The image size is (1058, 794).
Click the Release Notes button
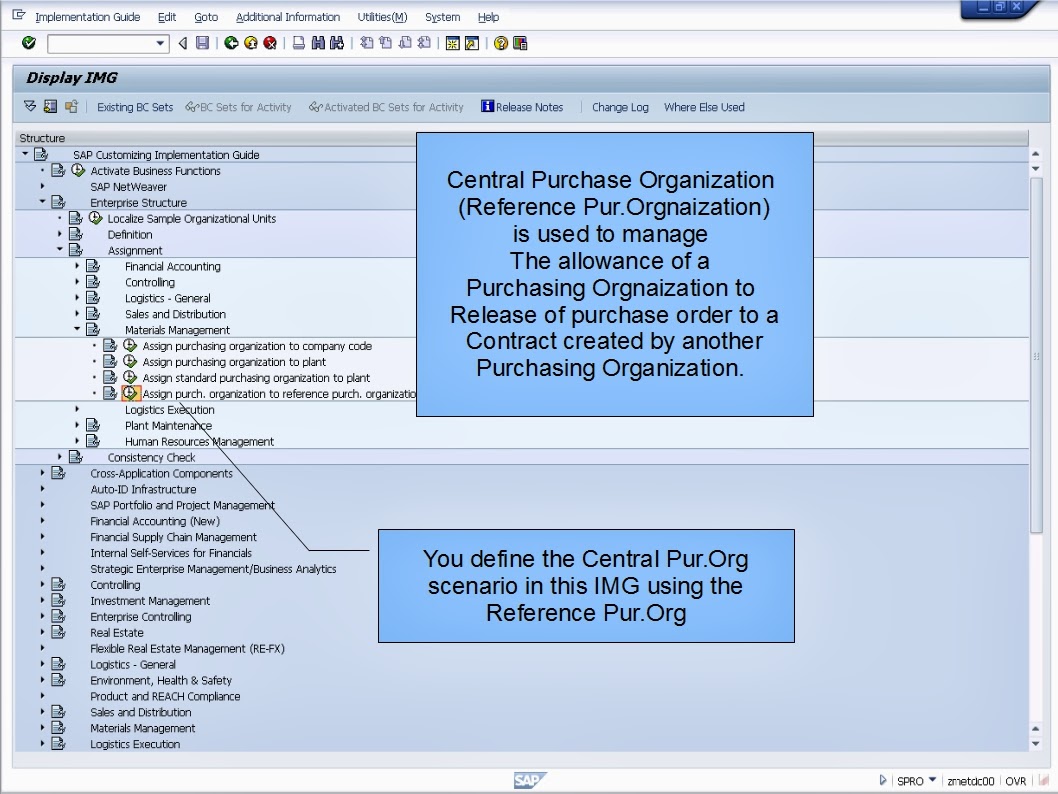pos(522,107)
